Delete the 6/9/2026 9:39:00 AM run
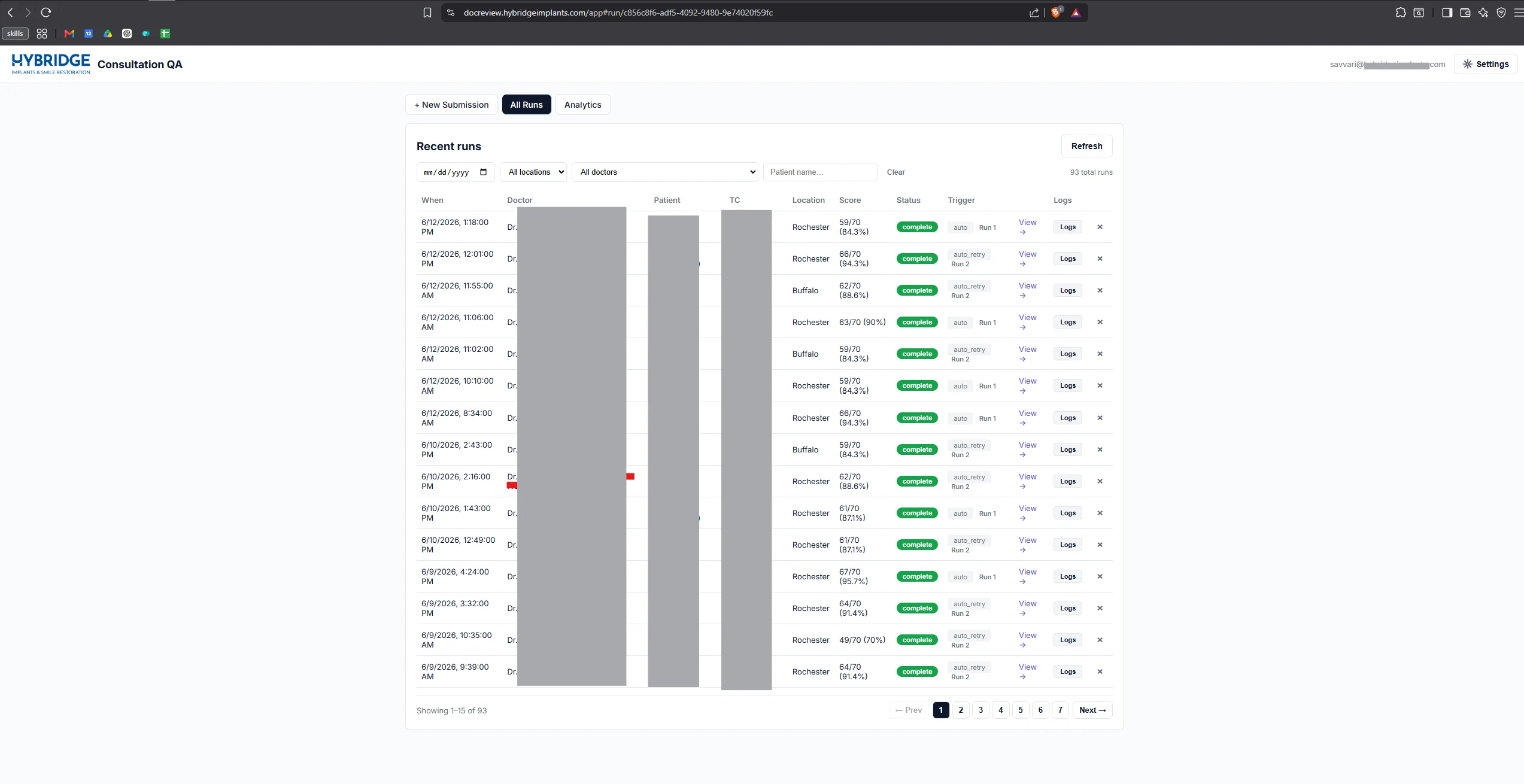The width and height of the screenshot is (1524, 784). 1100,671
